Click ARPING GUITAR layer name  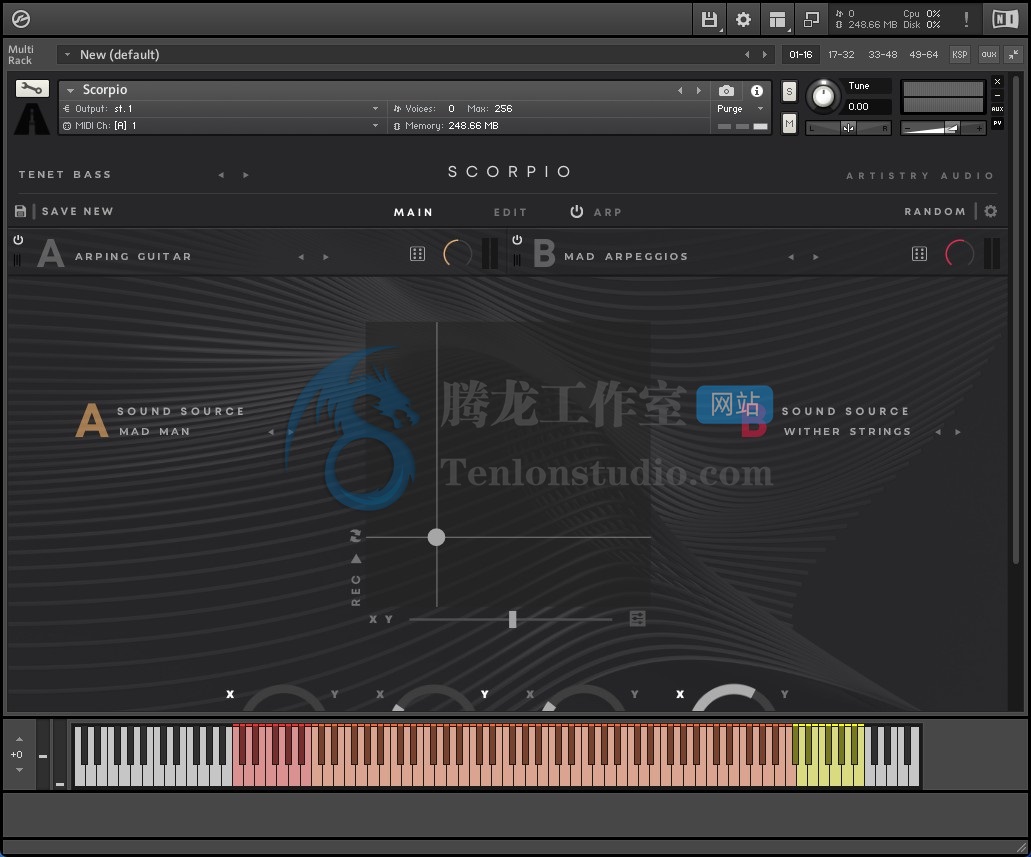pos(133,257)
